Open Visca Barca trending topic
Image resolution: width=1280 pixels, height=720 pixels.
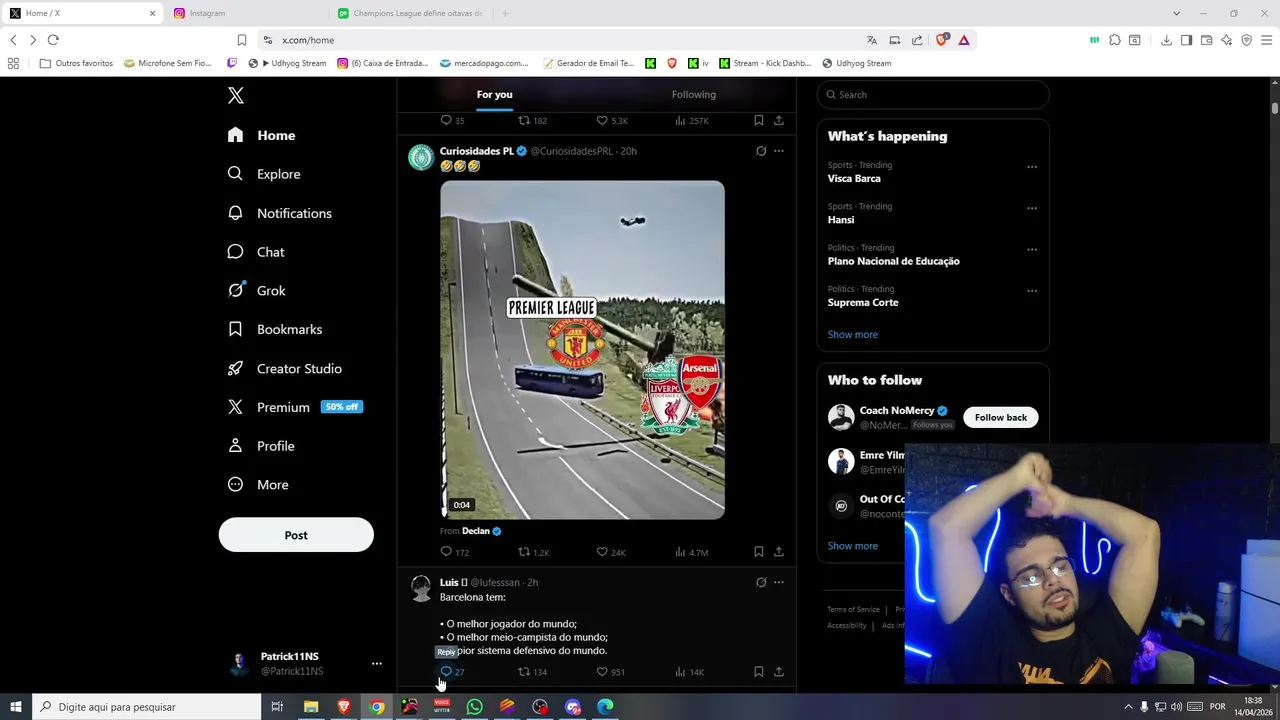point(854,178)
